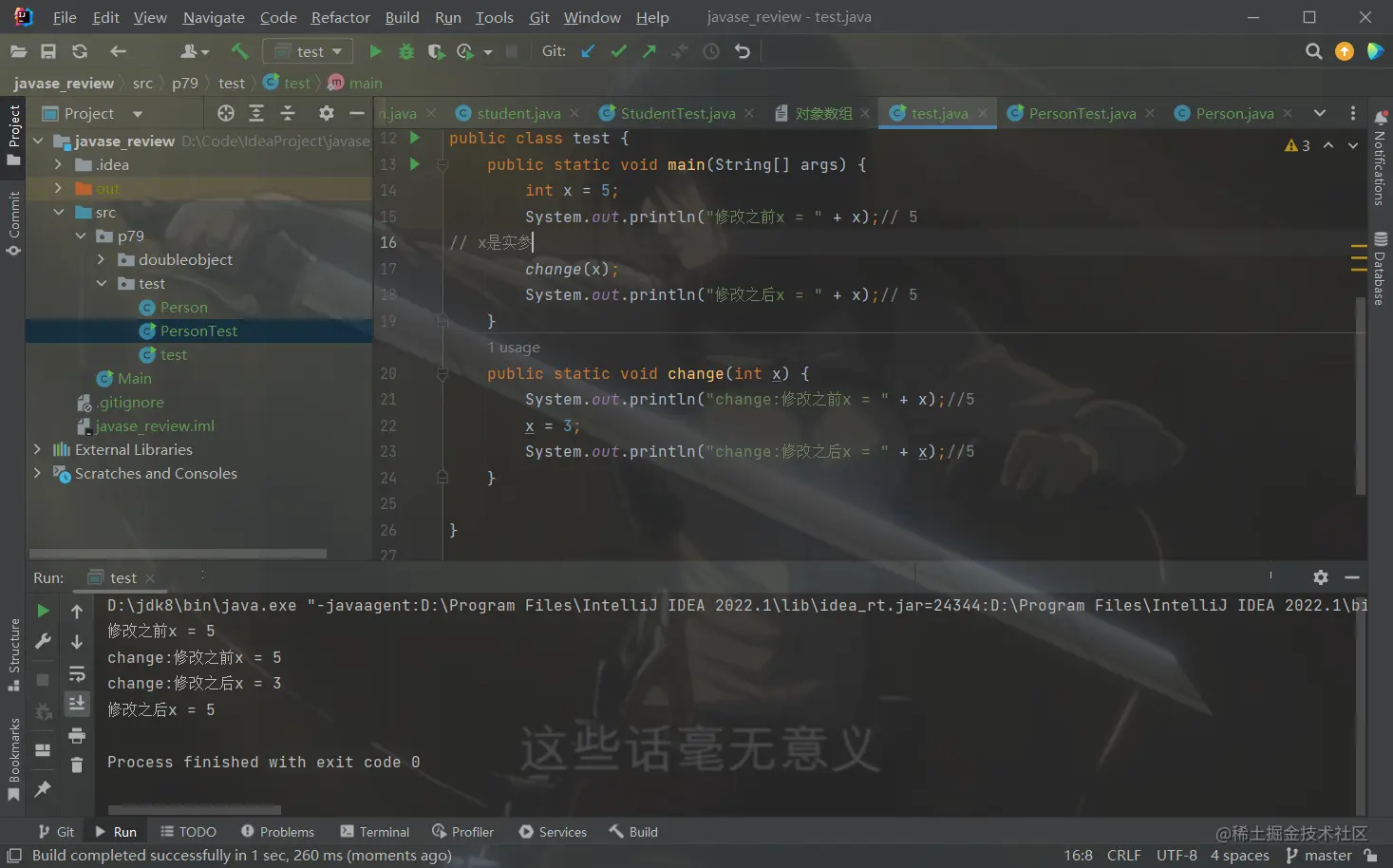Show hidden editor tabs dropdown
Screen dimensions: 1393x868
(1320, 113)
